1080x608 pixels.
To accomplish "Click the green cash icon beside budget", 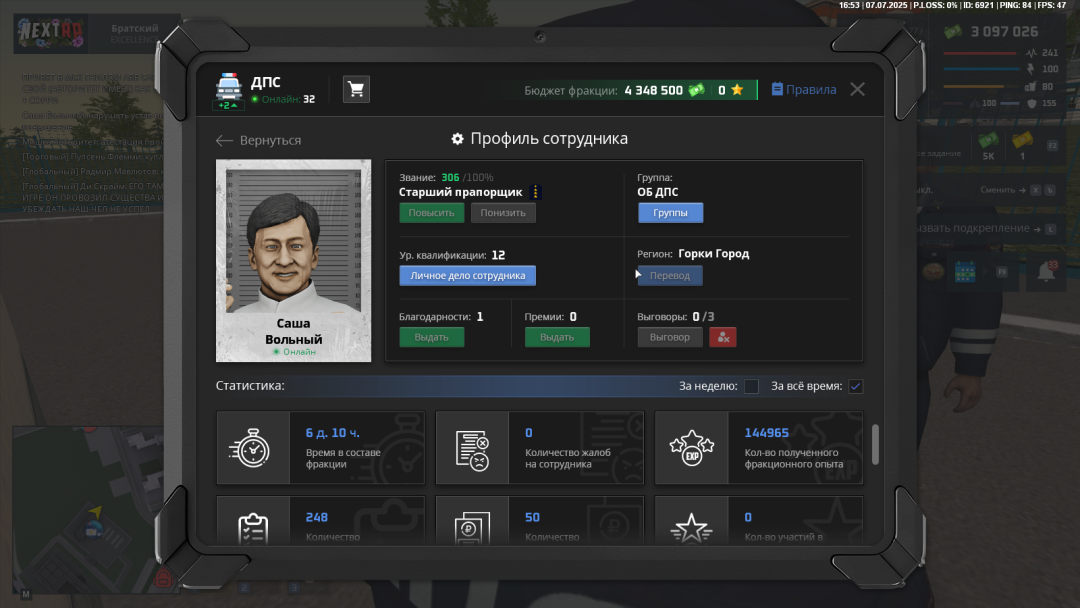I will pyautogui.click(x=696, y=90).
